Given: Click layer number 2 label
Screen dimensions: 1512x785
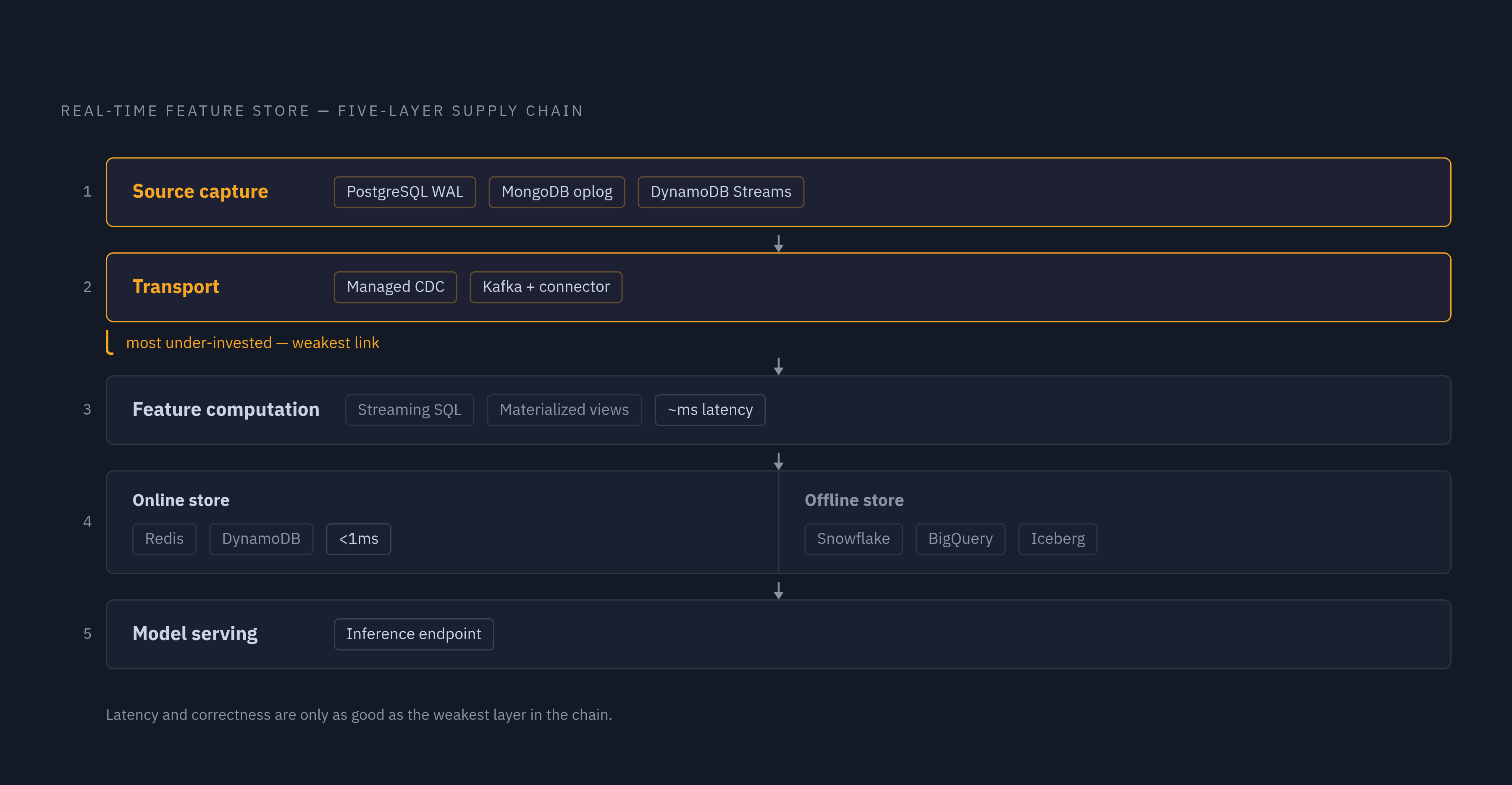Looking at the screenshot, I should pyautogui.click(x=87, y=287).
